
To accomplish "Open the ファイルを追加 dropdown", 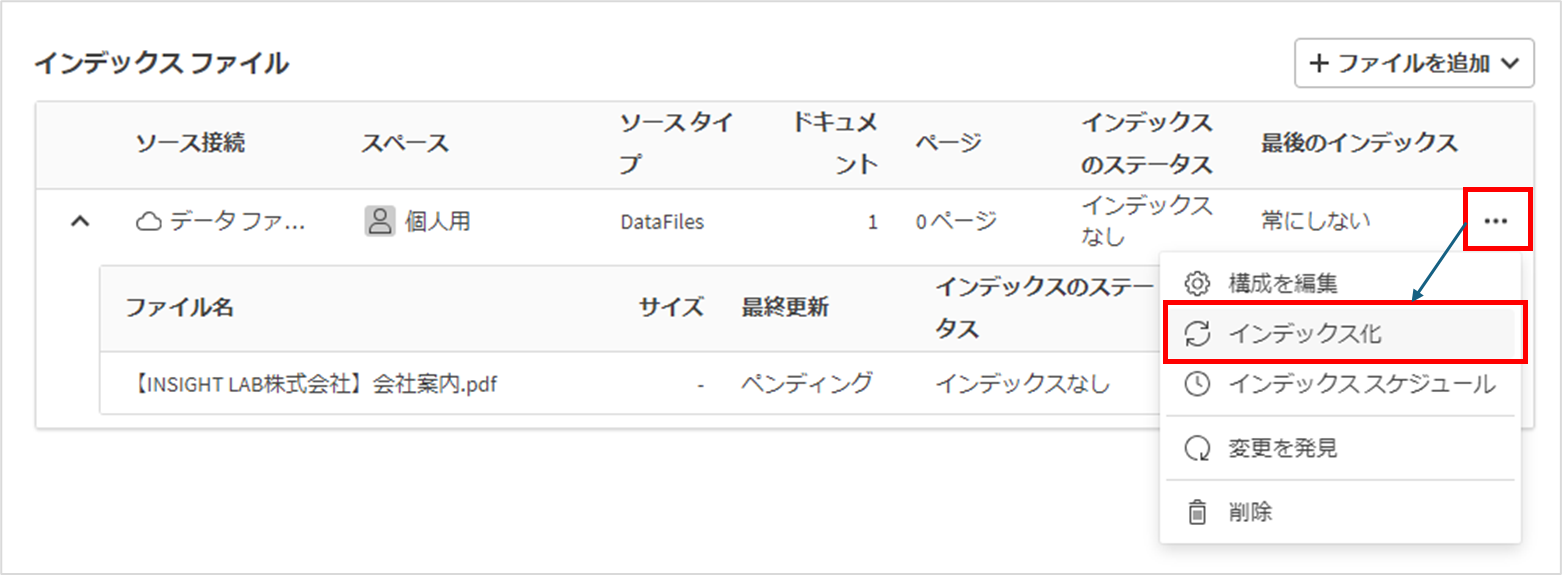I will 1414,64.
